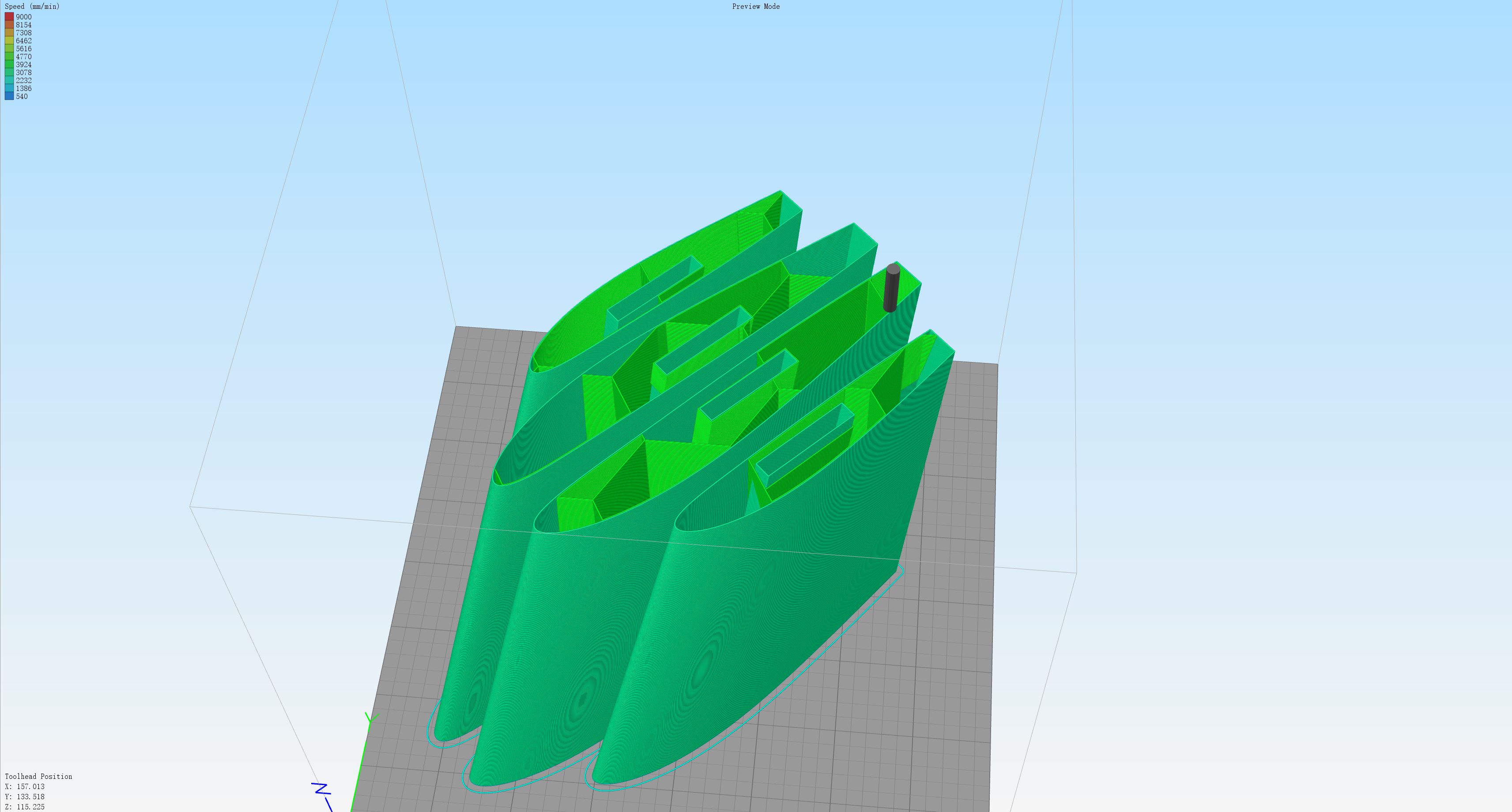Click the red 9000 speed legend swatch

[x=9, y=17]
